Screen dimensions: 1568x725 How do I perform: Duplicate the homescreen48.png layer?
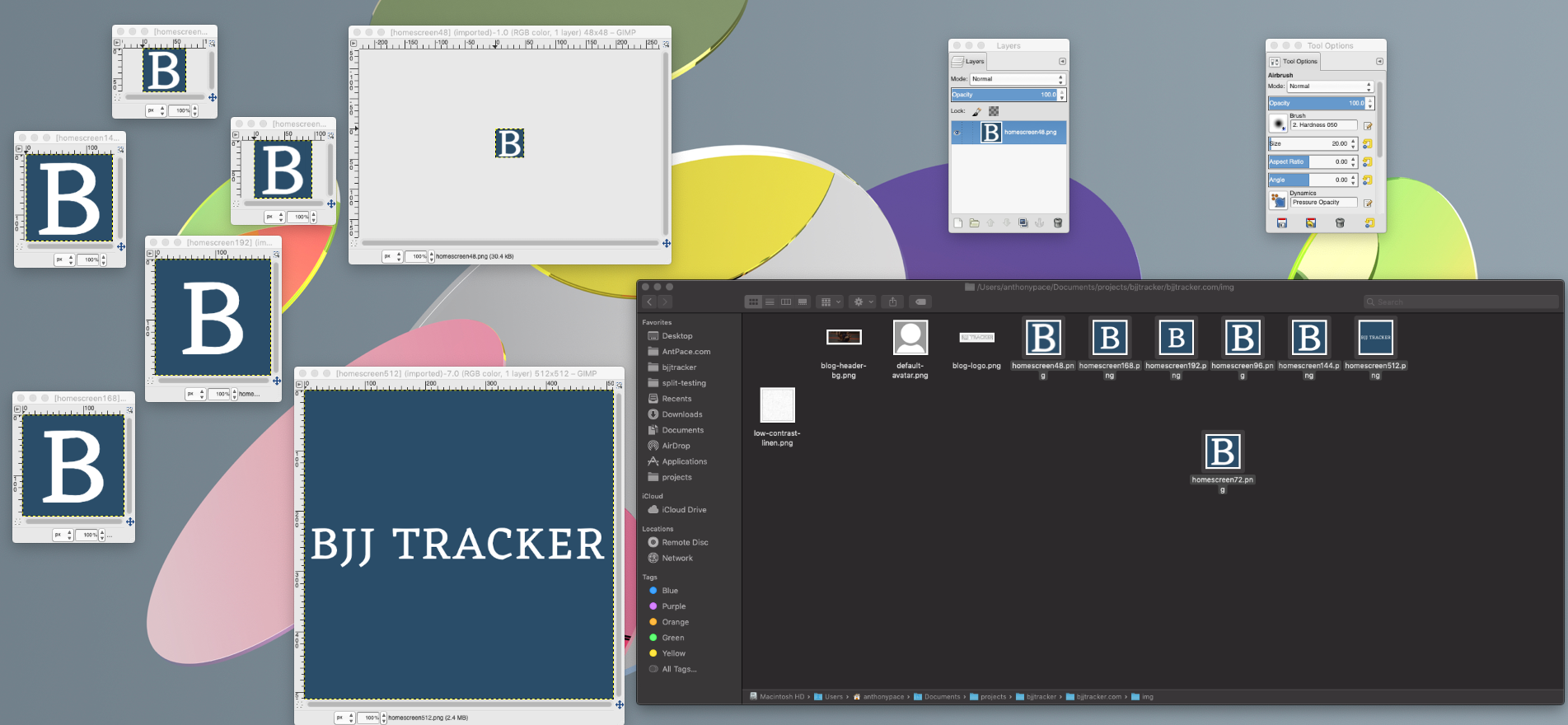(1023, 223)
